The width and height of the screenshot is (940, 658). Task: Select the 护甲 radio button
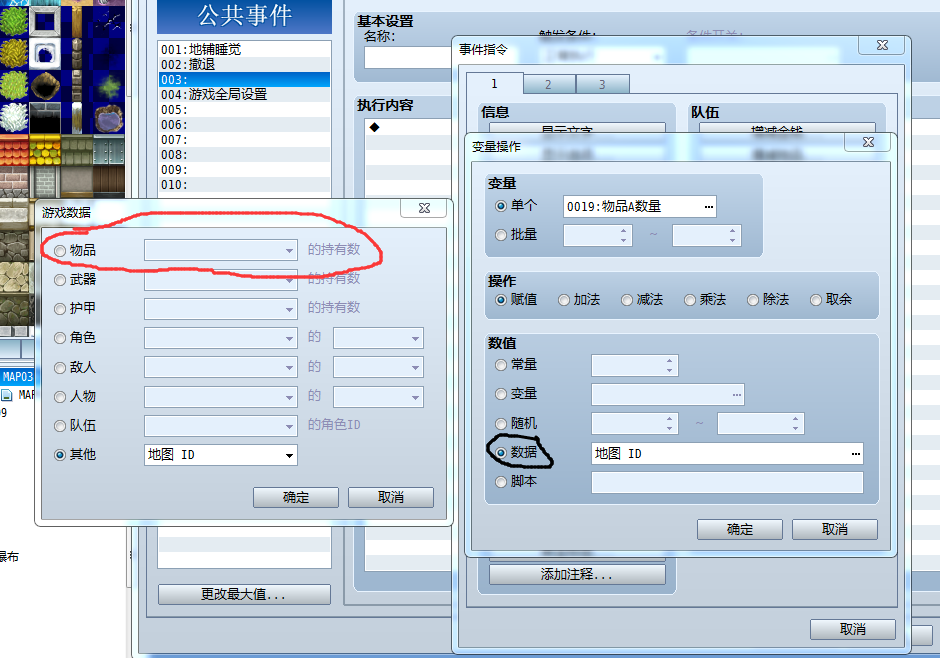click(x=60, y=309)
